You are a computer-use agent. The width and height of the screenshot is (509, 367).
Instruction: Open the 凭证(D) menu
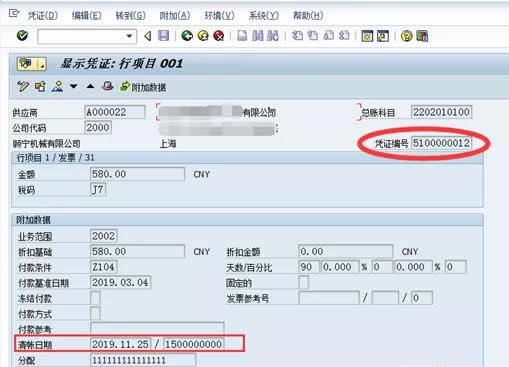tap(43, 15)
